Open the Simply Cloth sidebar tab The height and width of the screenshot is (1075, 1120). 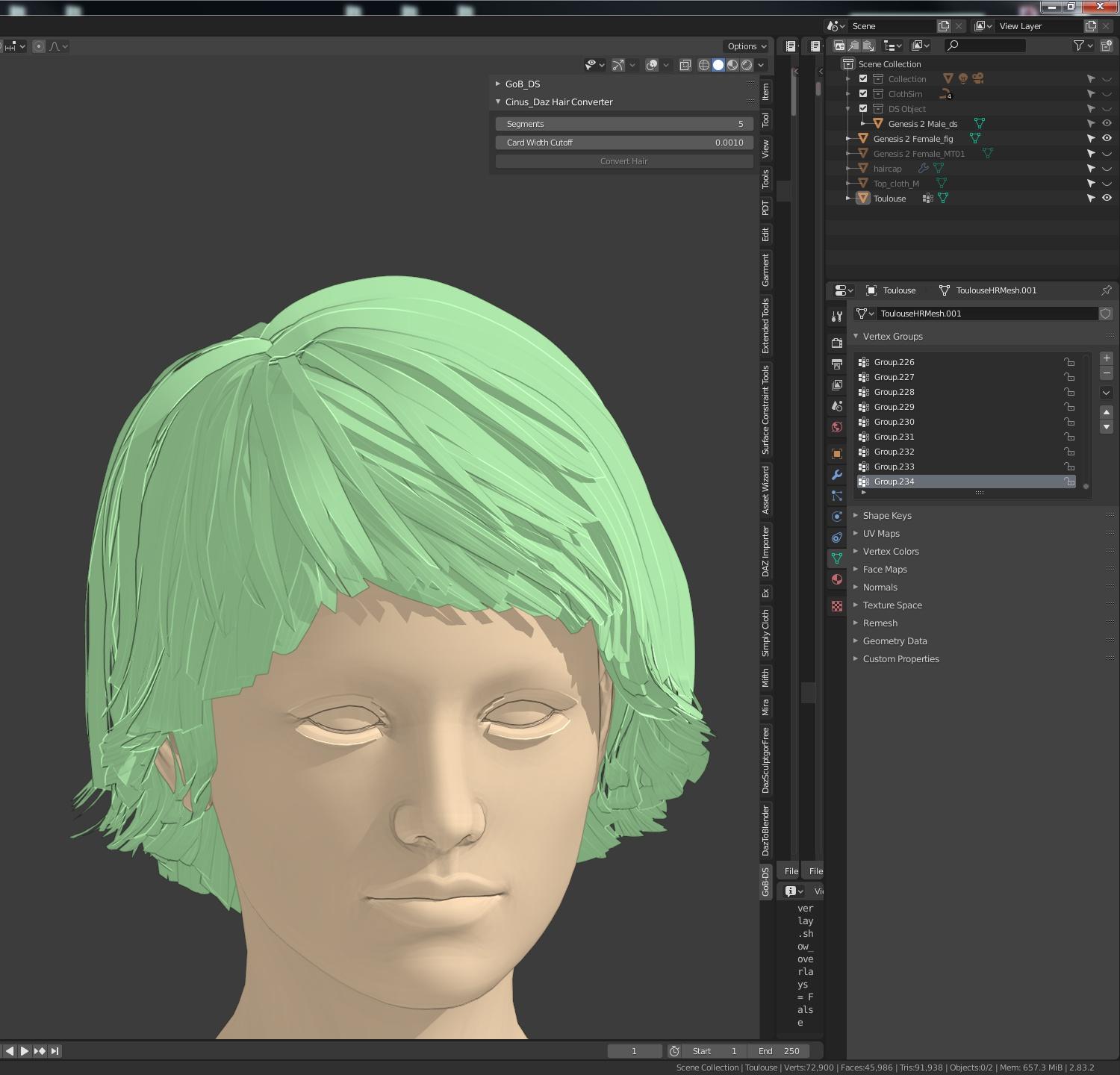[x=765, y=633]
